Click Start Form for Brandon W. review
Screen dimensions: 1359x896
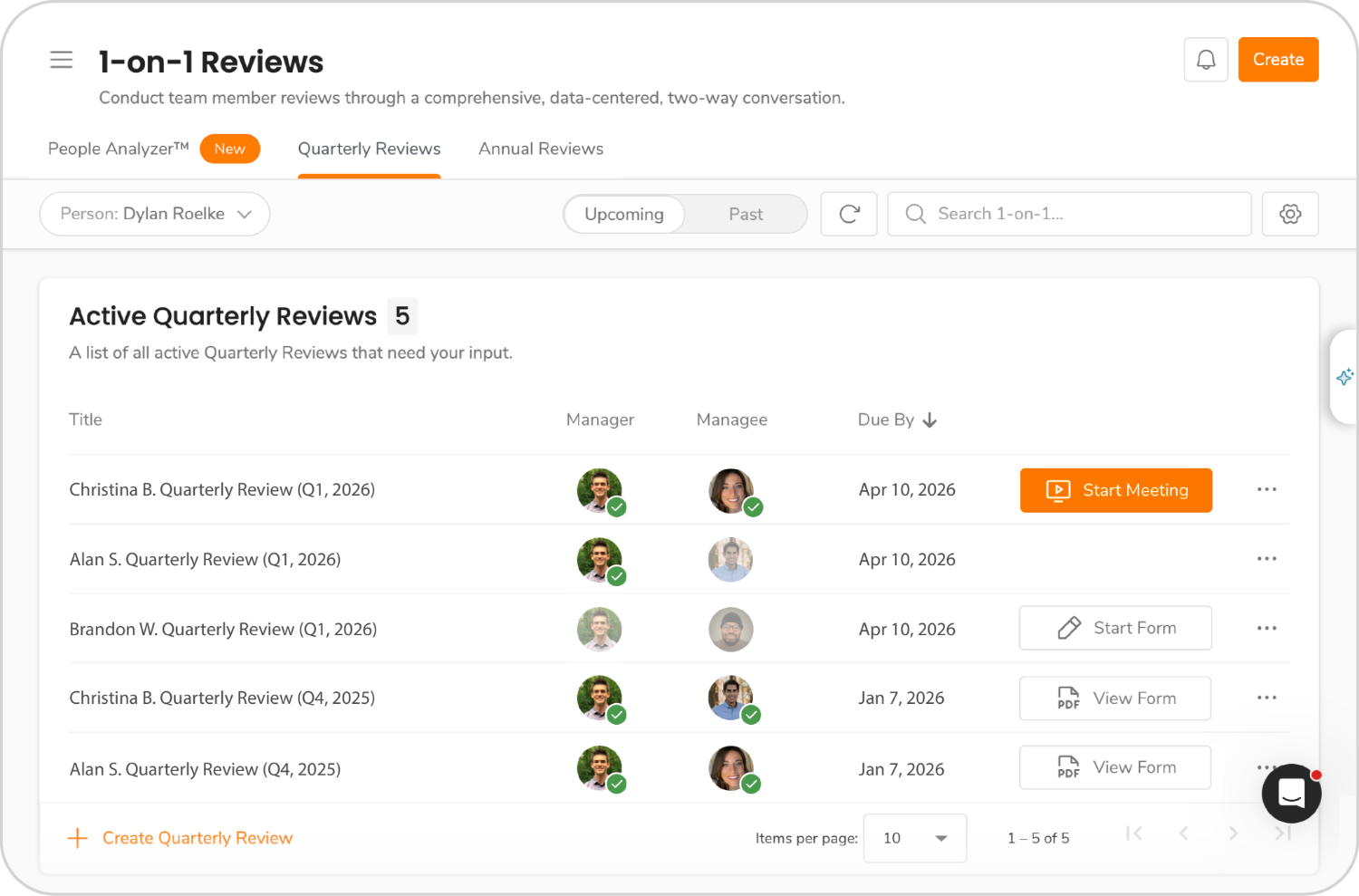pyautogui.click(x=1115, y=628)
